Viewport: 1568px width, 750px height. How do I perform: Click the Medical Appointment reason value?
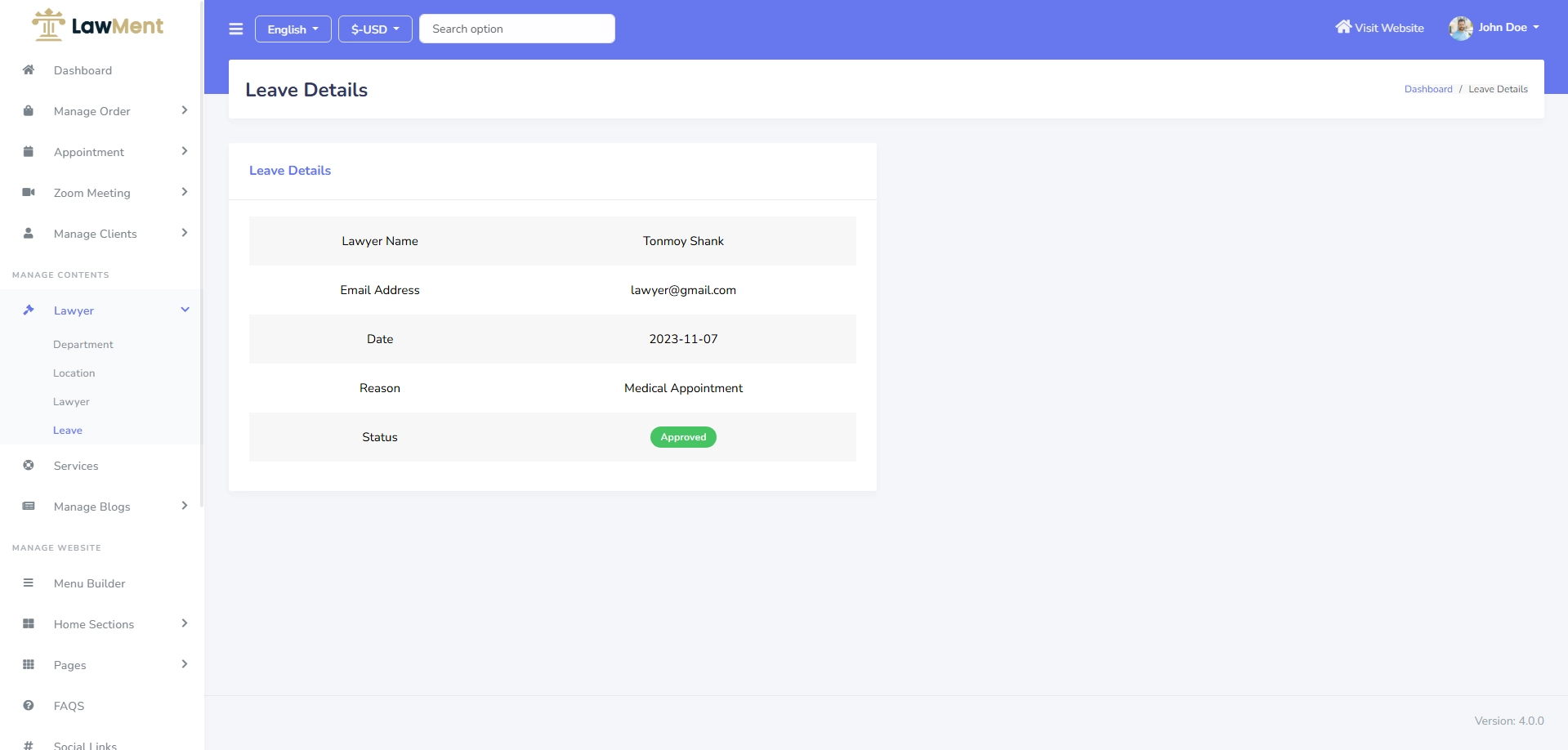coord(683,388)
